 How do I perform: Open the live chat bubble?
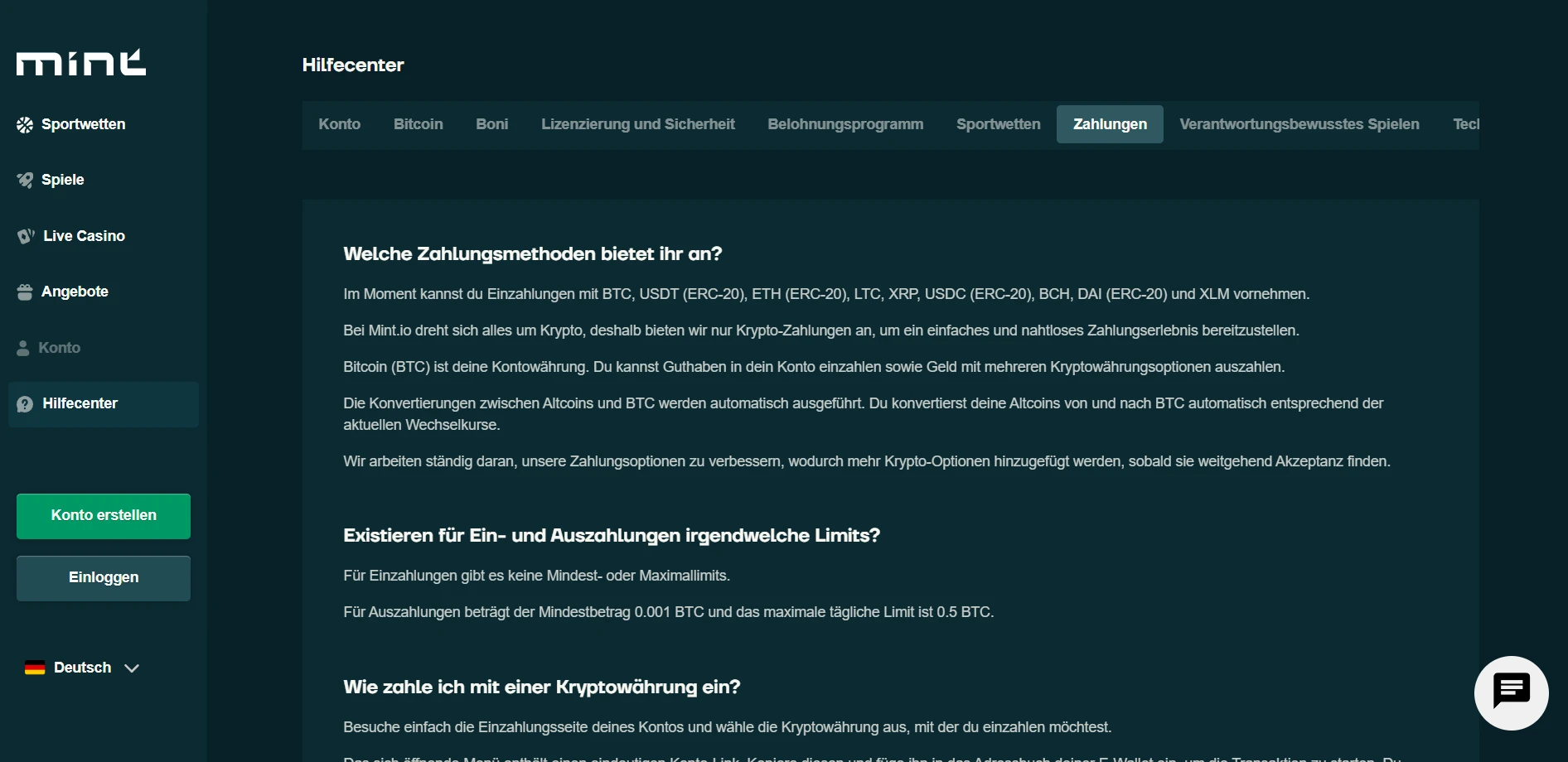[1511, 692]
